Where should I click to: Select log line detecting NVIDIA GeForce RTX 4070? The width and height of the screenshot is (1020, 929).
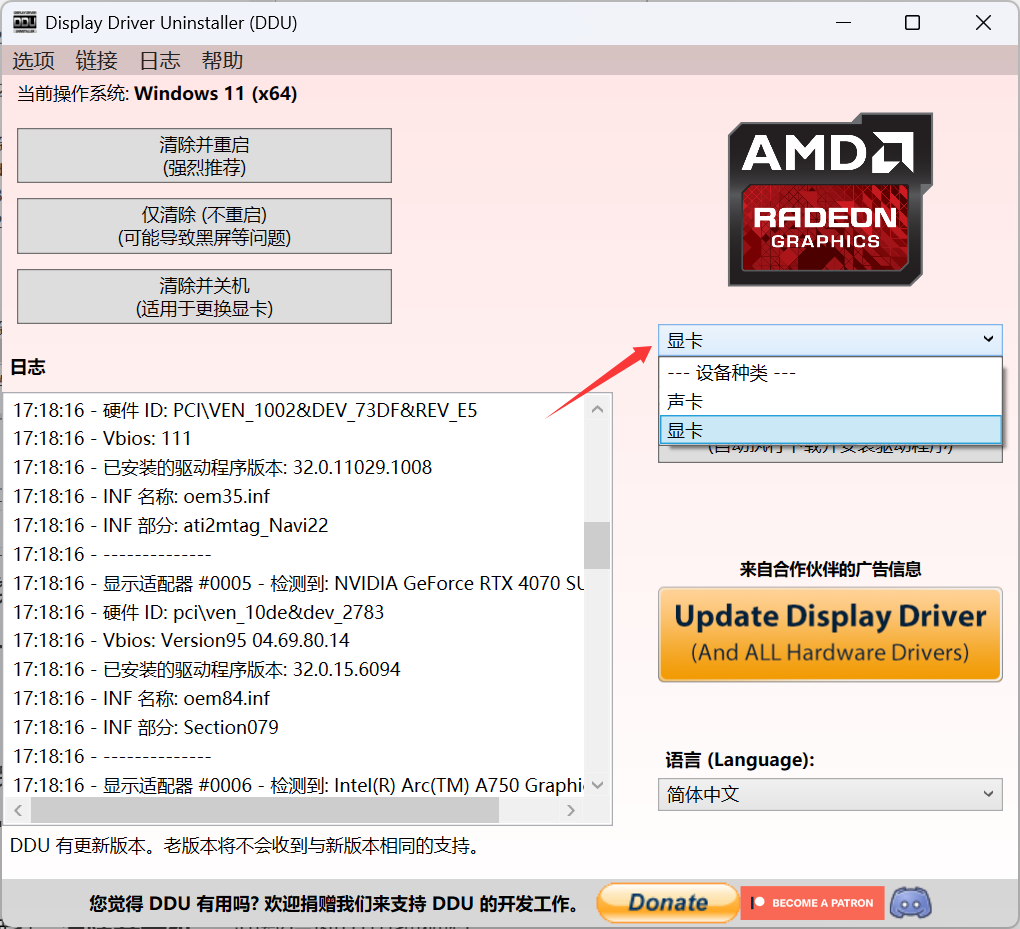pyautogui.click(x=298, y=584)
